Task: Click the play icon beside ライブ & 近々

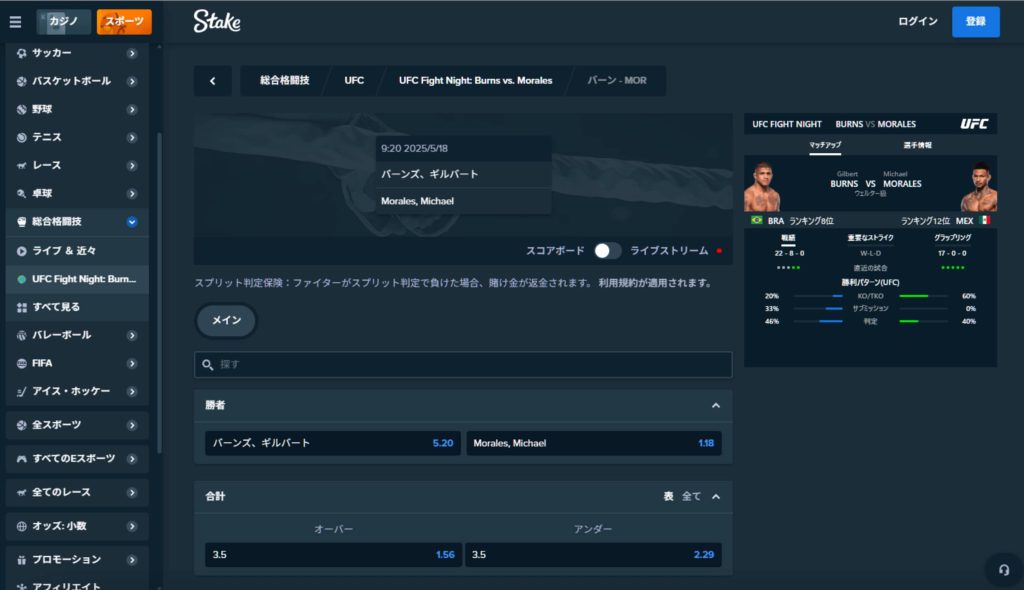Action: [x=22, y=251]
